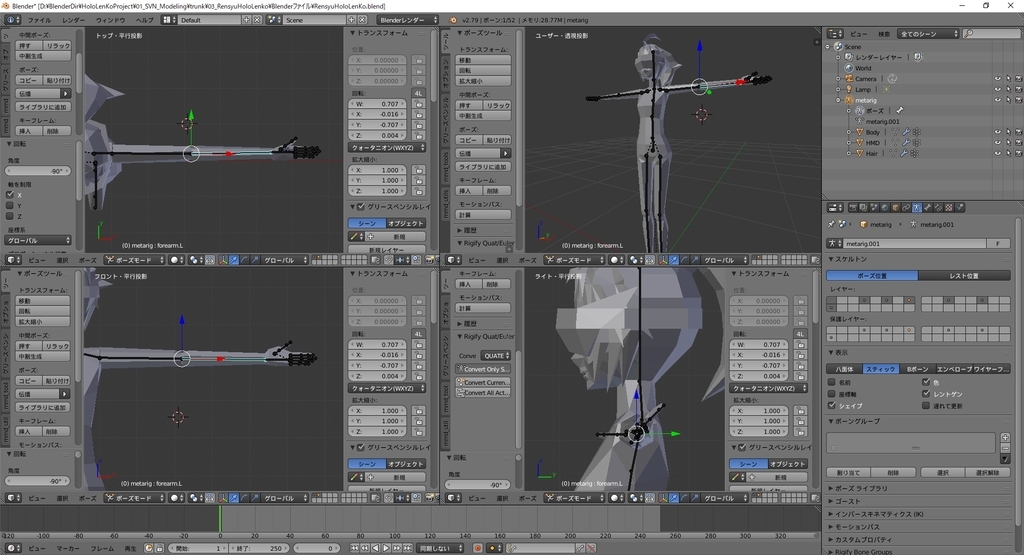This screenshot has height=555, width=1024.
Task: Open the Blenderレンダー engine dropdown
Action: click(408, 20)
